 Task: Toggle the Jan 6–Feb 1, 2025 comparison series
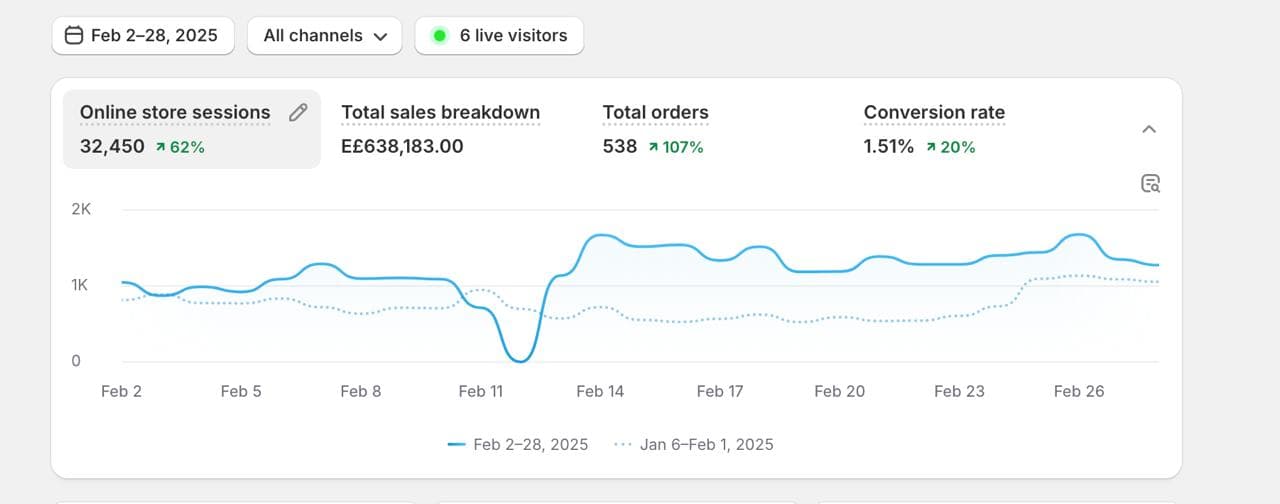coord(706,444)
